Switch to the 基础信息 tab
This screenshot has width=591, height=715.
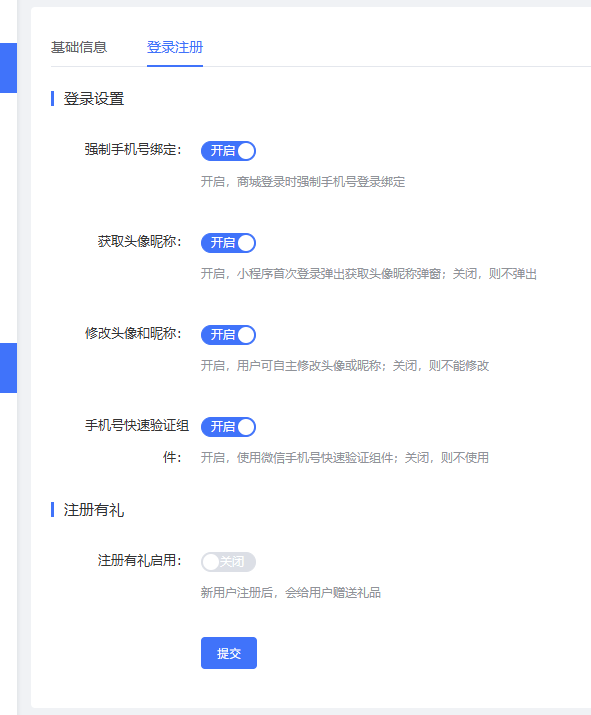pos(79,47)
